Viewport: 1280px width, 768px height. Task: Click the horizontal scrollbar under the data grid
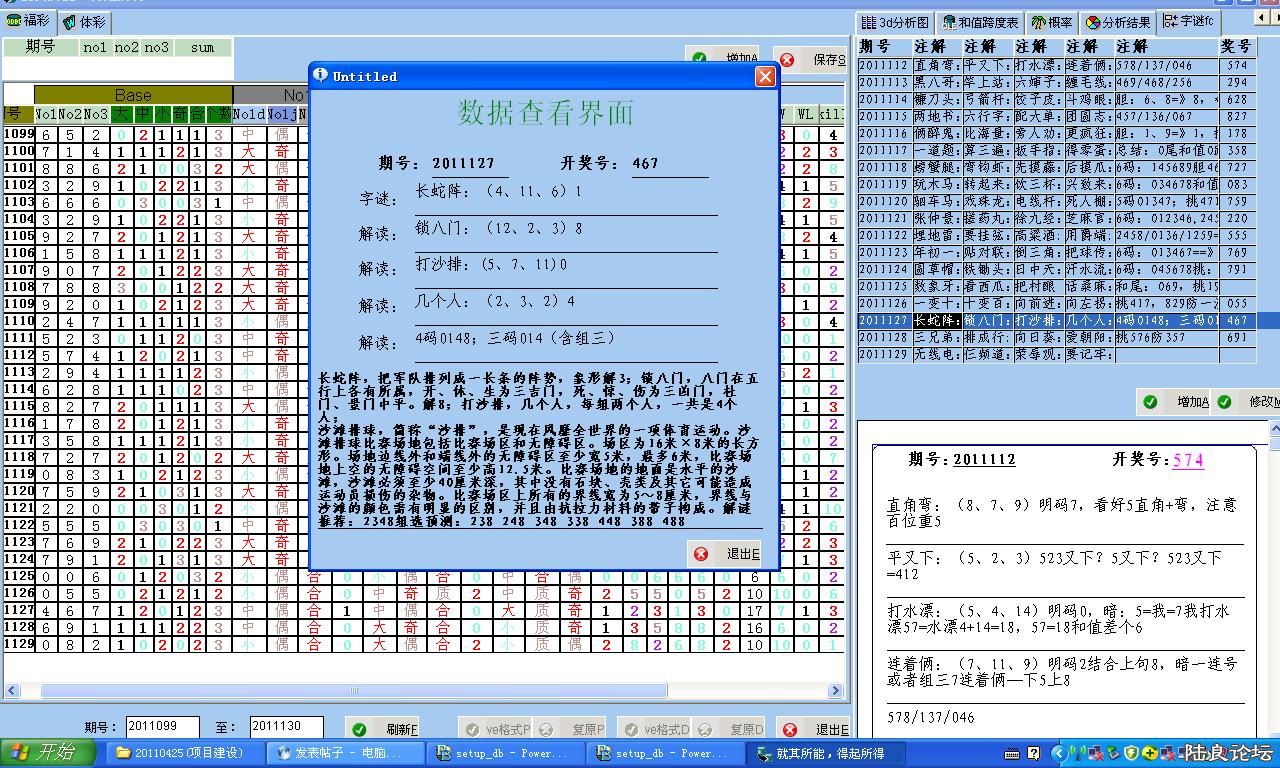point(352,690)
